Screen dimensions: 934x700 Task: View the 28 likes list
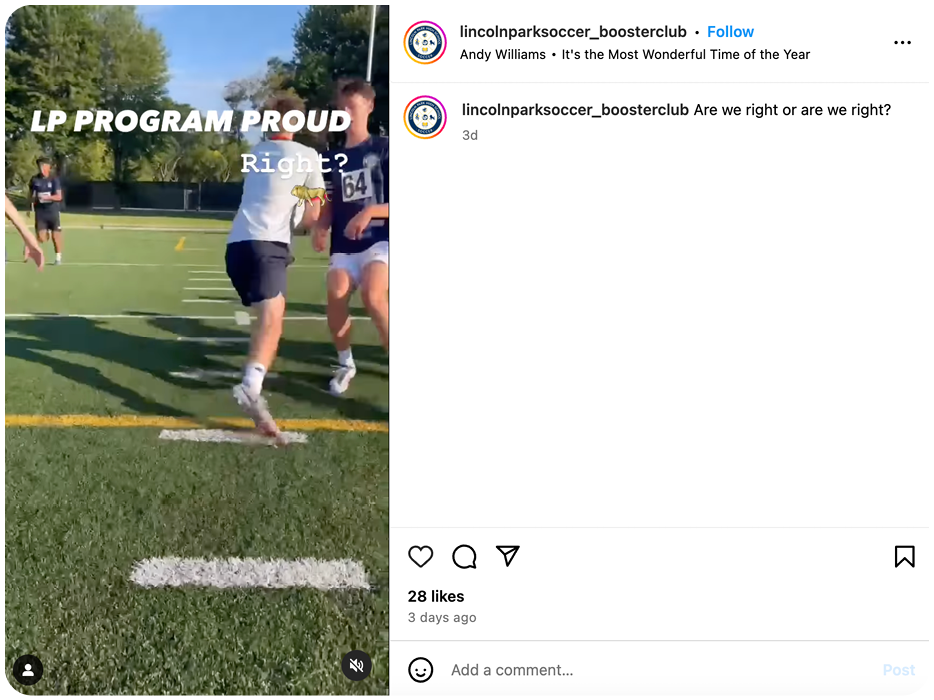(436, 596)
